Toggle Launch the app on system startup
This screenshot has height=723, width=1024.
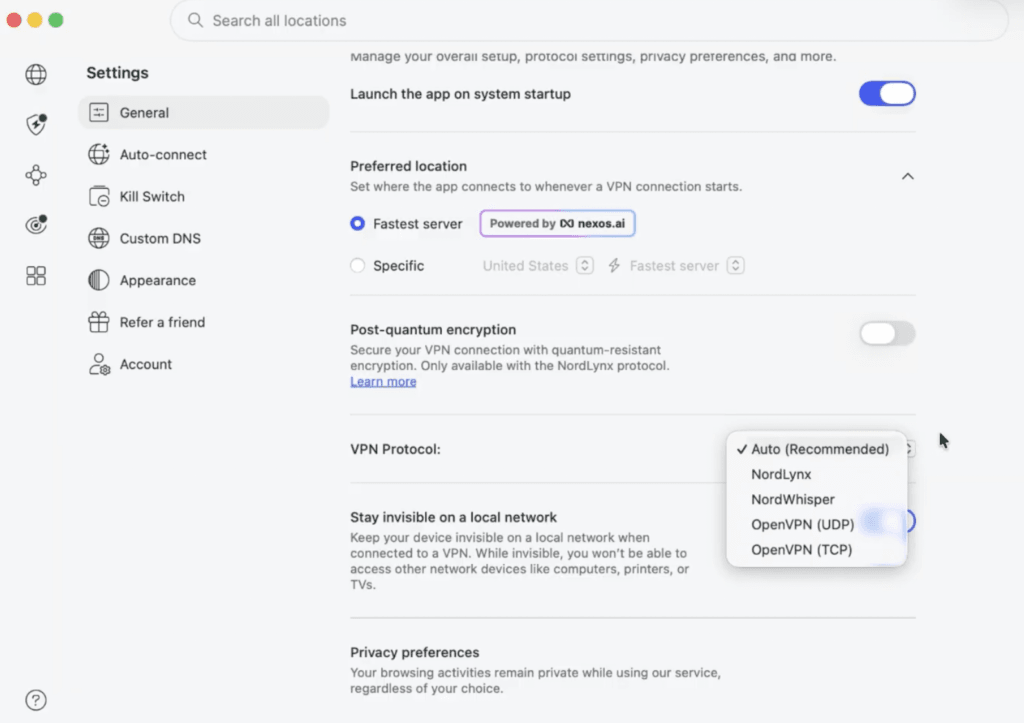(x=887, y=93)
